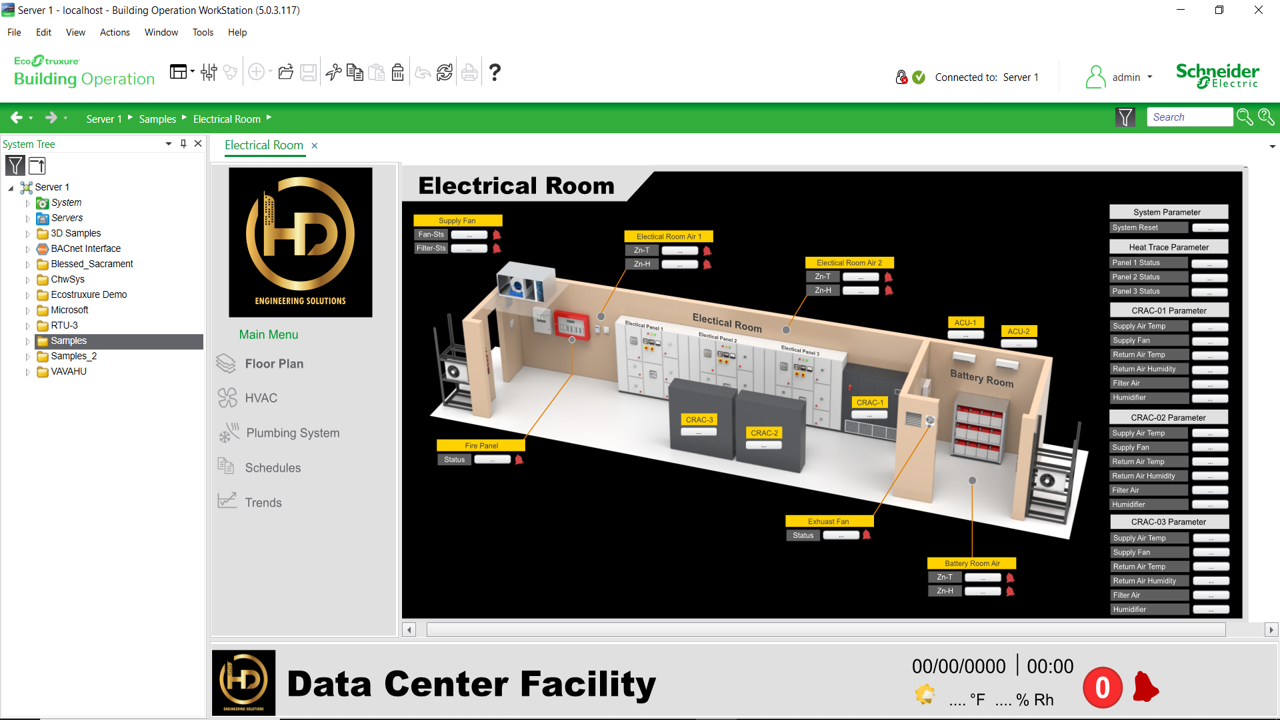Click the cut scissors toolbar icon
Viewport: 1280px width, 720px height.
(x=333, y=72)
